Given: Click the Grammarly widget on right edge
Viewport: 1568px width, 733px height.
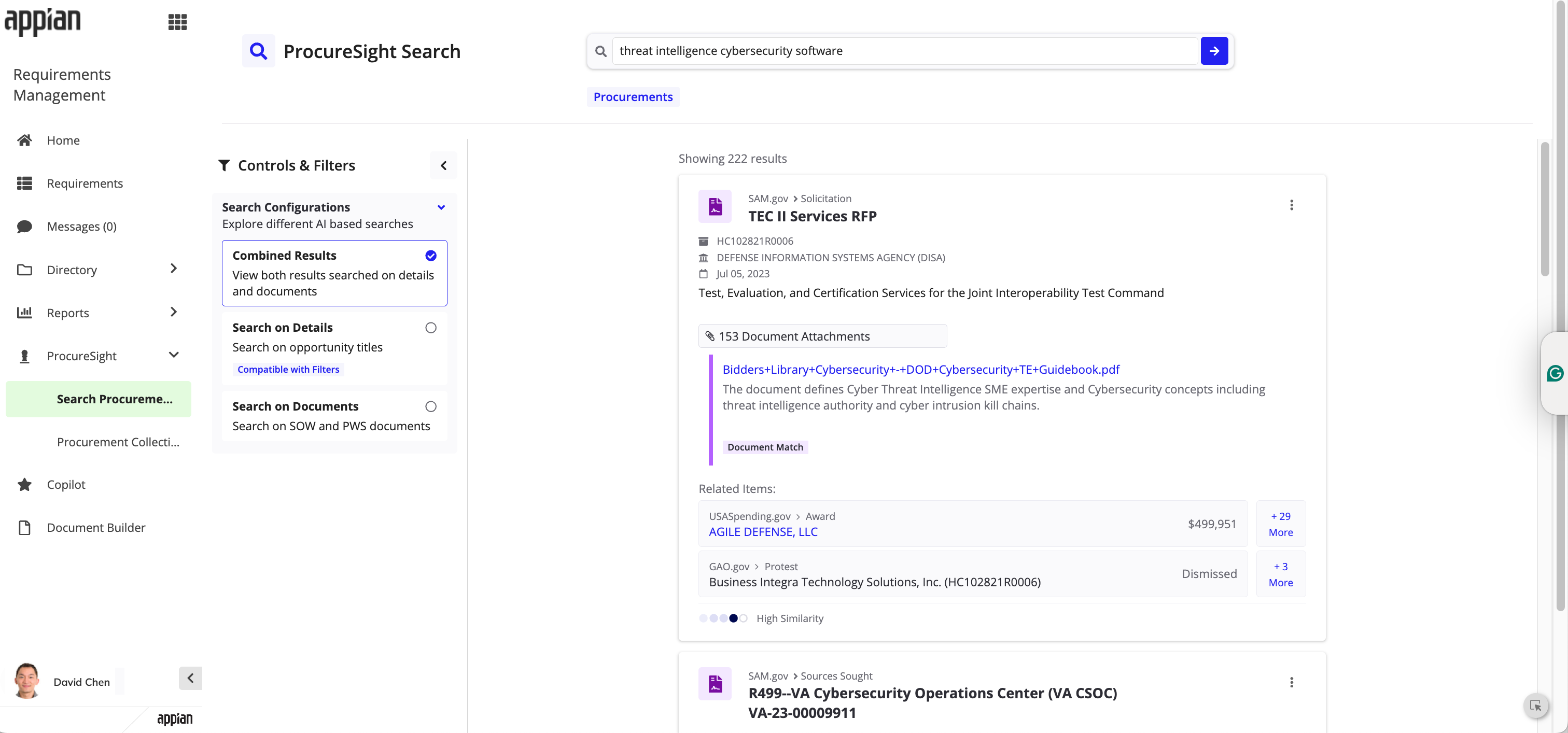Looking at the screenshot, I should pyautogui.click(x=1555, y=373).
